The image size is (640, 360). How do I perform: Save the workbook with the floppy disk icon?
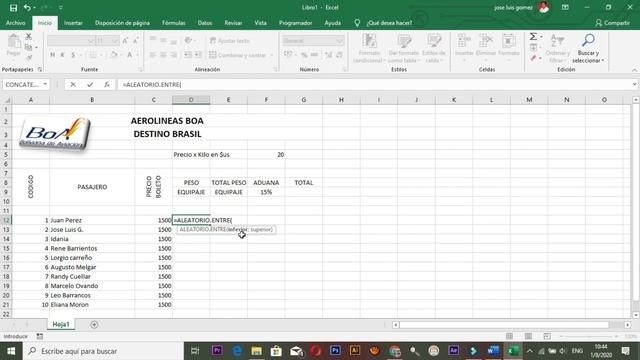coord(13,8)
